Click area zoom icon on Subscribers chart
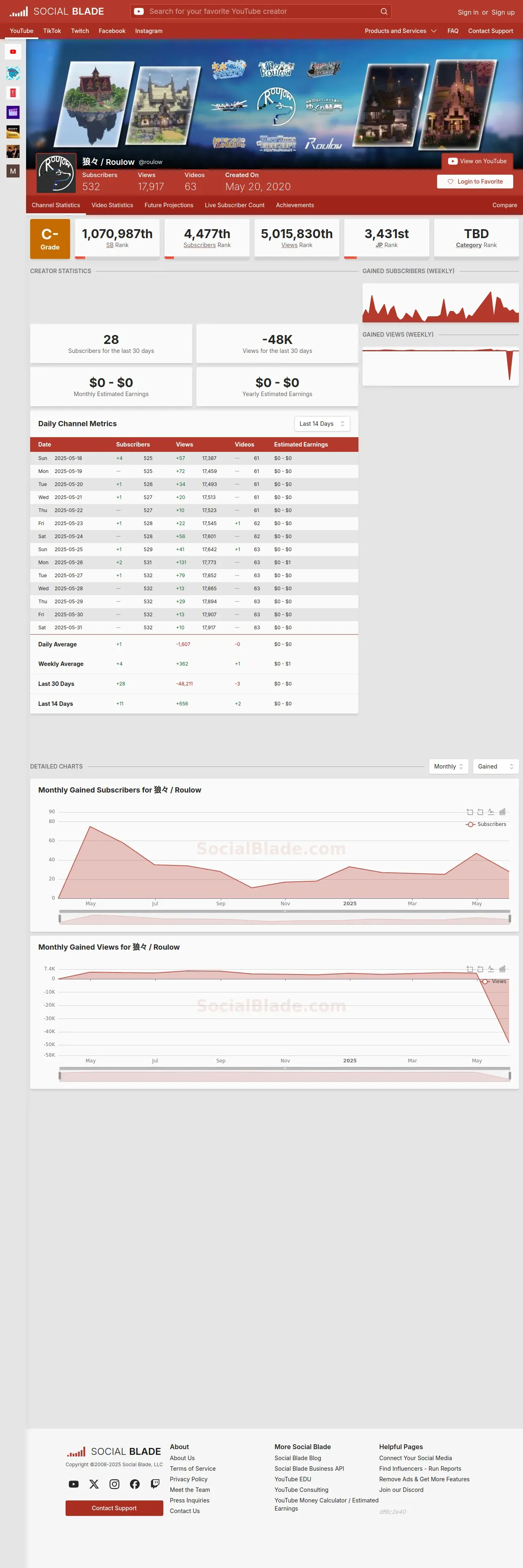The height and width of the screenshot is (1568, 523). click(x=469, y=811)
